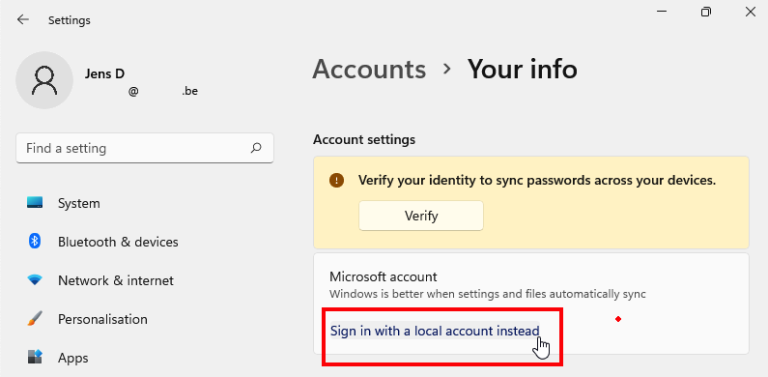
Task: Minimize the Settings window
Action: pyautogui.click(x=662, y=12)
